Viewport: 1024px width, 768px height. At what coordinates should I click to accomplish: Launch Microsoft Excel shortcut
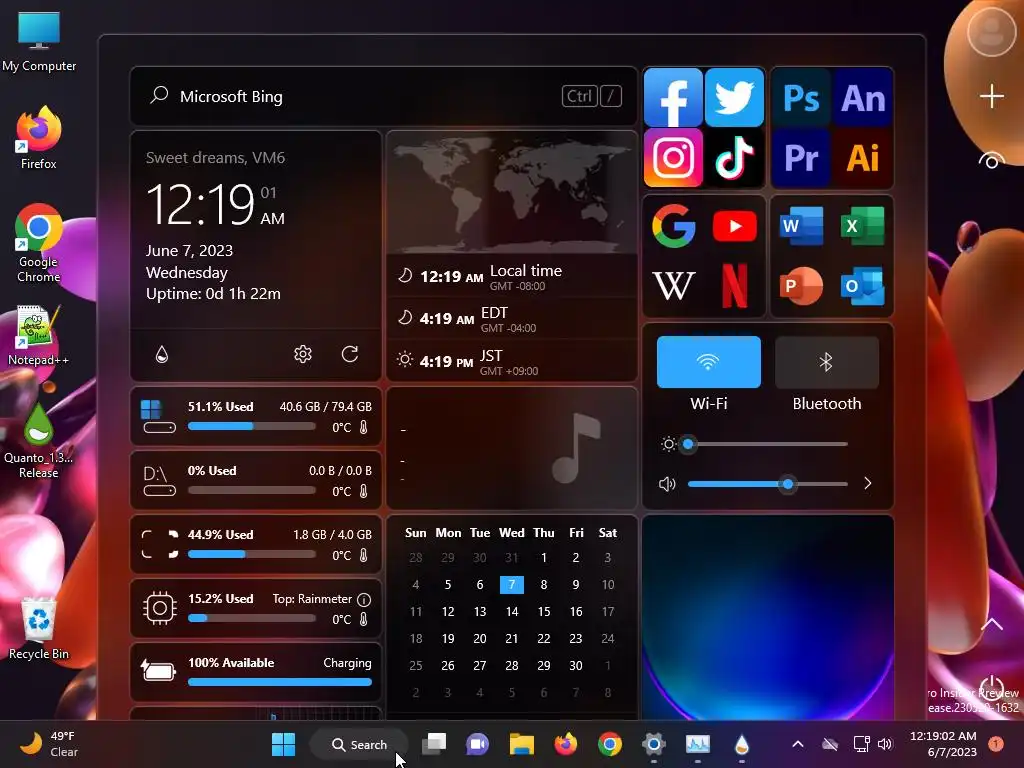(x=863, y=226)
